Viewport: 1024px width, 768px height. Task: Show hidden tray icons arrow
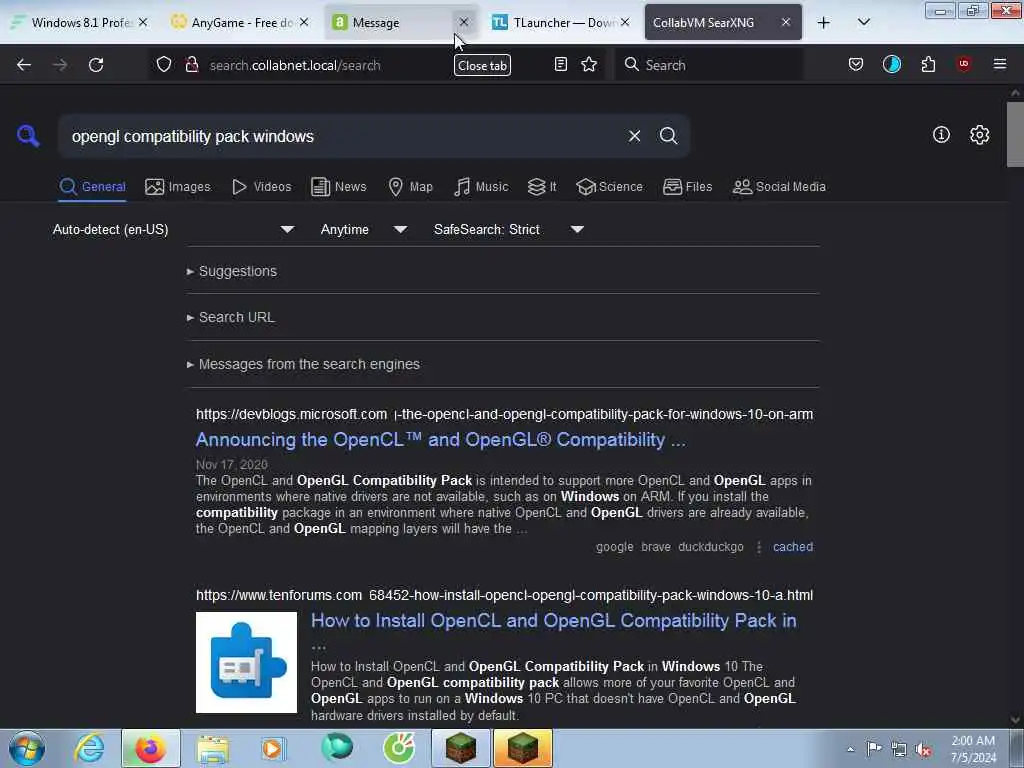click(850, 749)
